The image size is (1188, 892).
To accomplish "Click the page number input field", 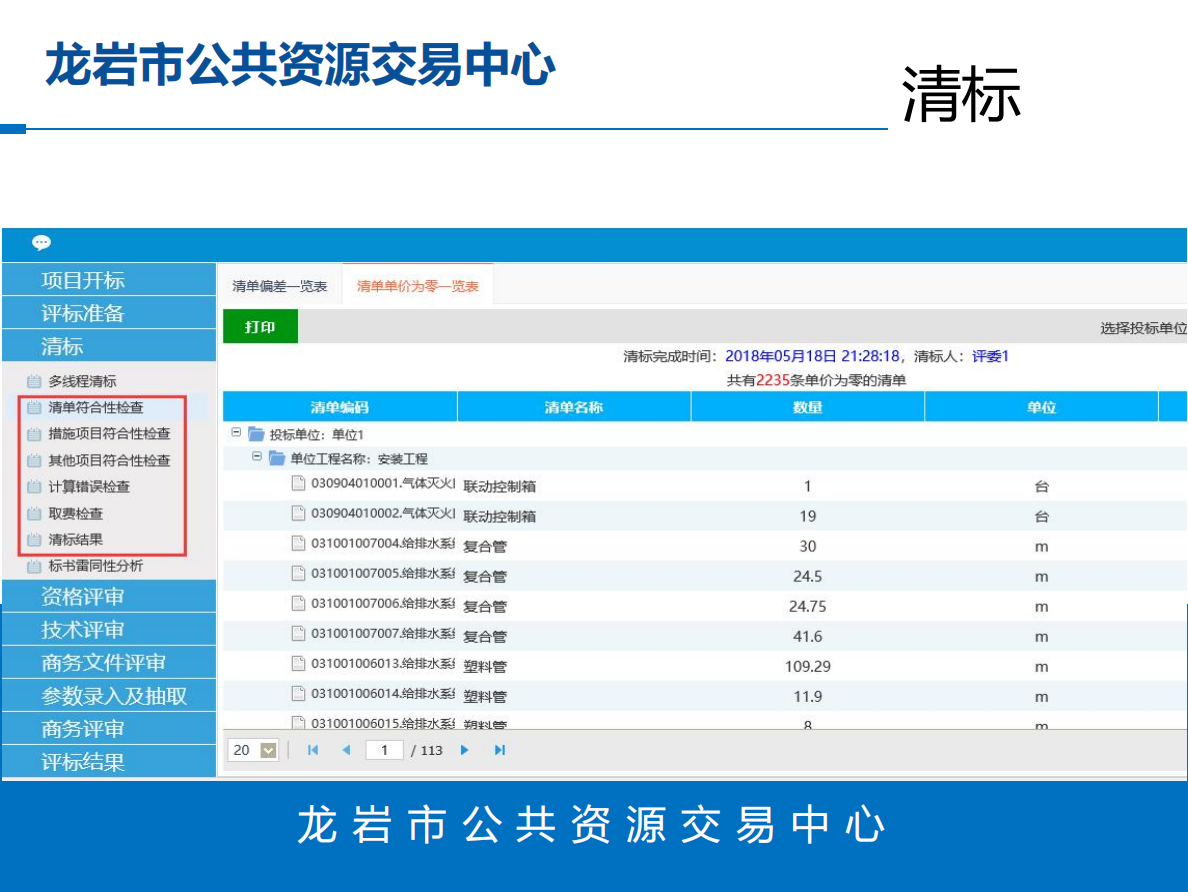I will pyautogui.click(x=385, y=750).
